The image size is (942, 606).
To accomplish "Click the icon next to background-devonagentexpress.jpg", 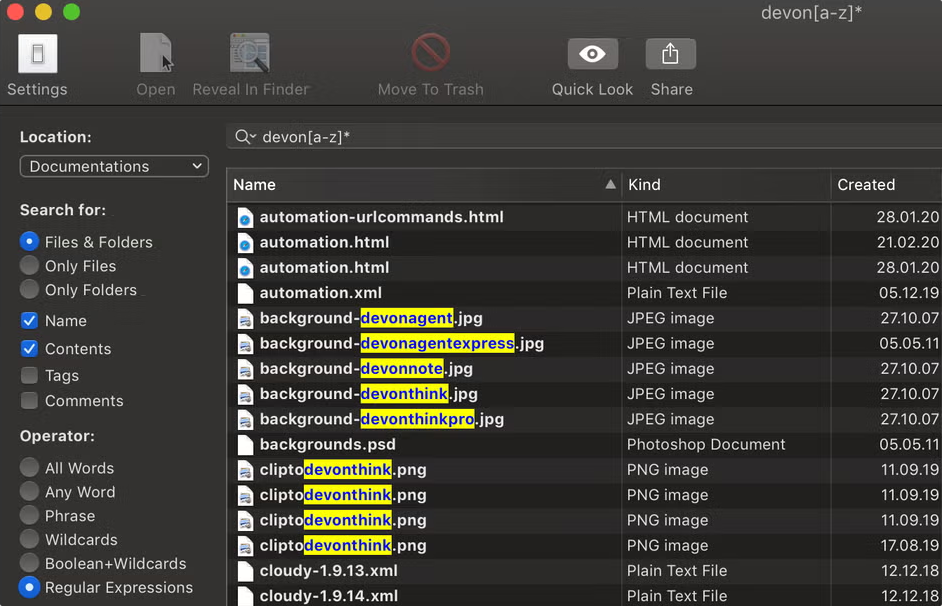I will (245, 344).
